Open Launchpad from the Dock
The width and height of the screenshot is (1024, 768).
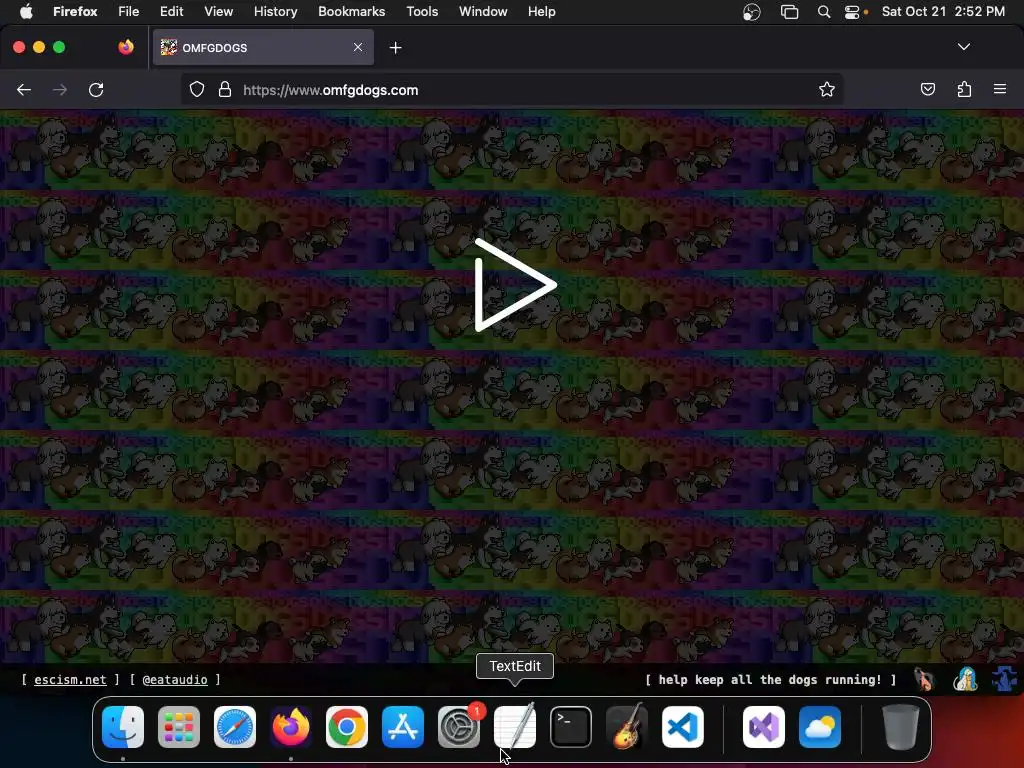pos(179,727)
